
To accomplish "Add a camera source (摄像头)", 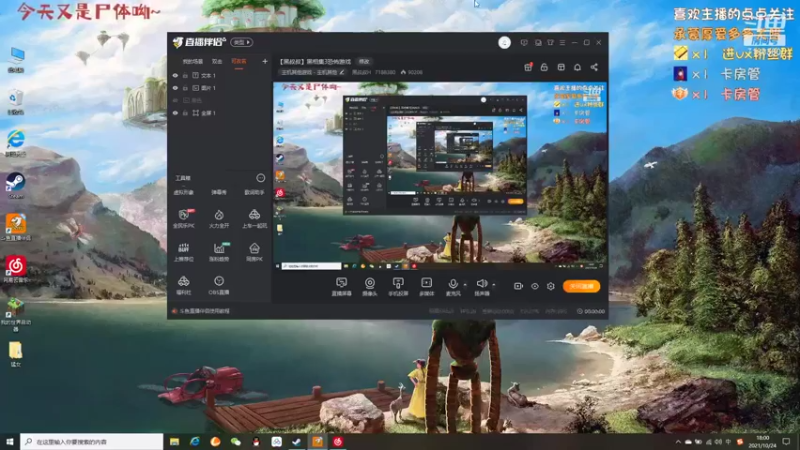I will 369,287.
